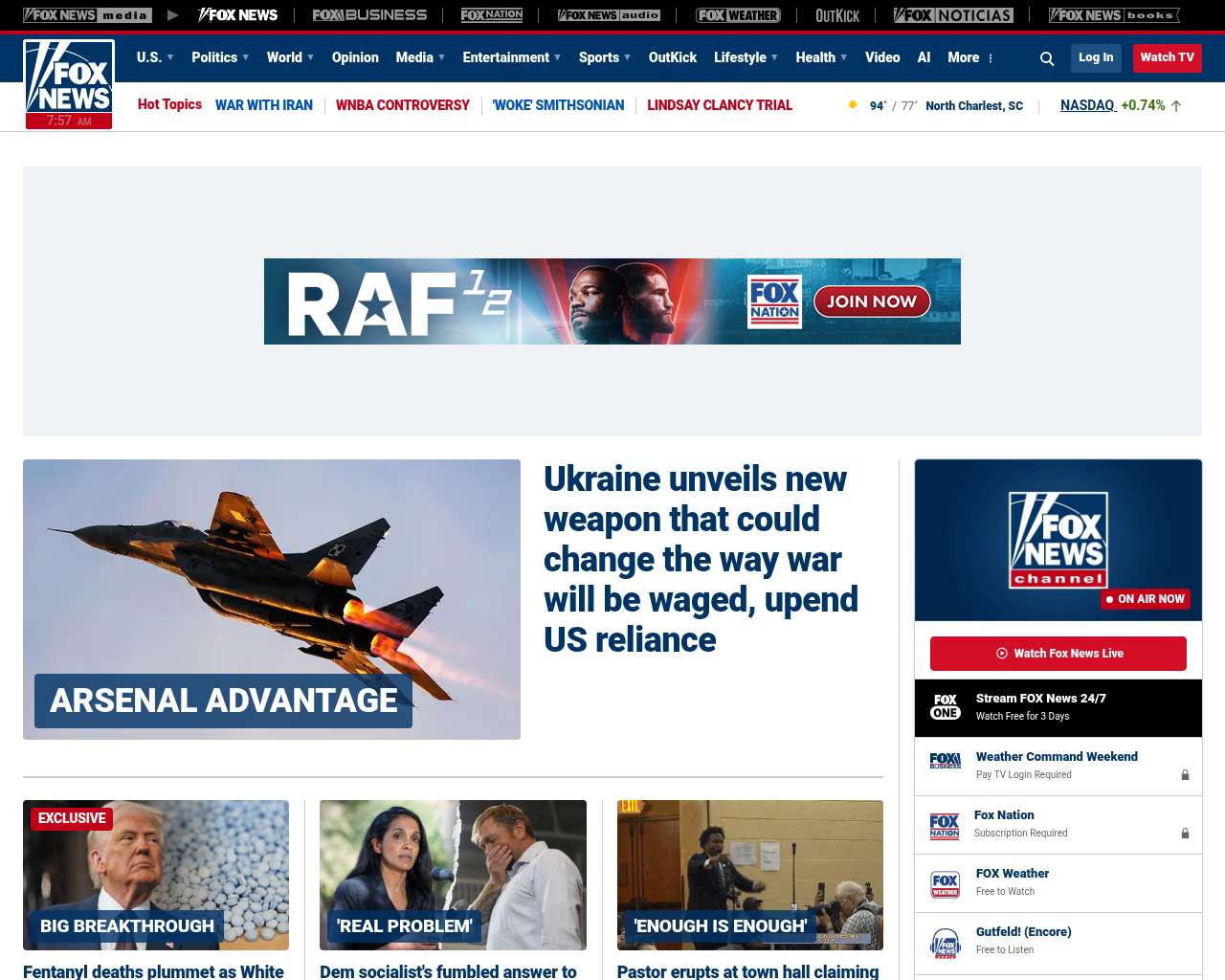Click the play arrow next to Fox News Media

coord(173,15)
